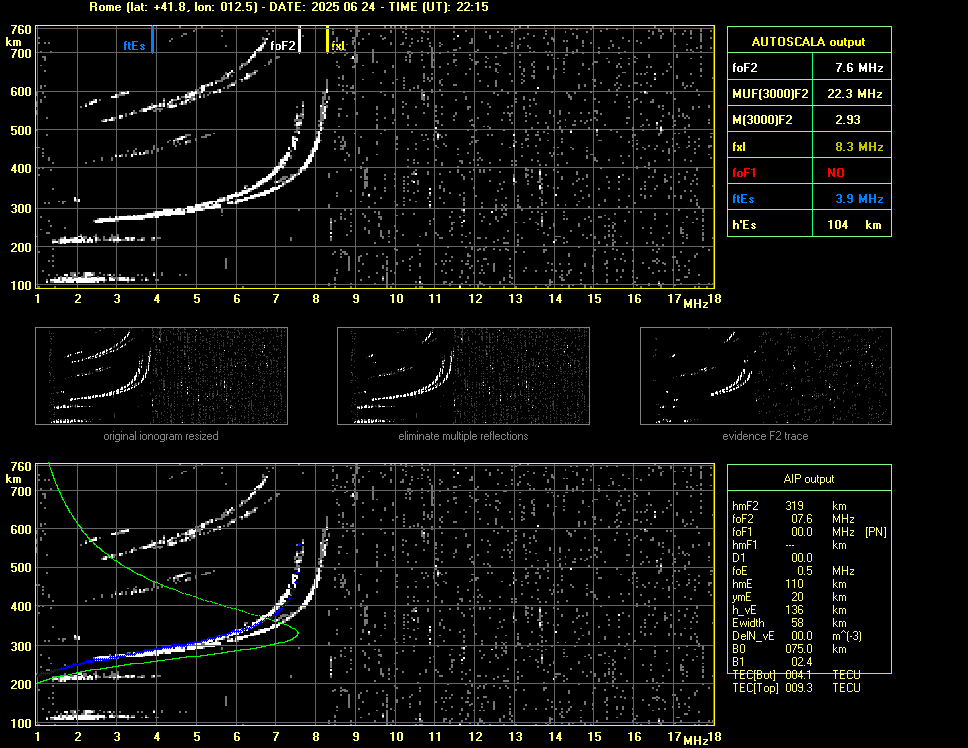Select the AIP foF1 row with [PN]
The width and height of the screenshot is (968, 748).
pyautogui.click(x=809, y=531)
